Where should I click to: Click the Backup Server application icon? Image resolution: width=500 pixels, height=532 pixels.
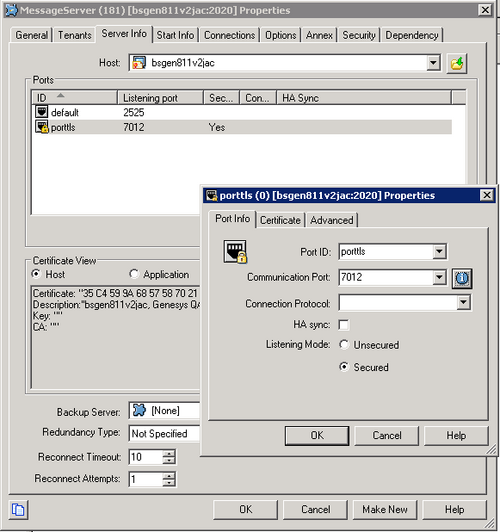pos(139,411)
